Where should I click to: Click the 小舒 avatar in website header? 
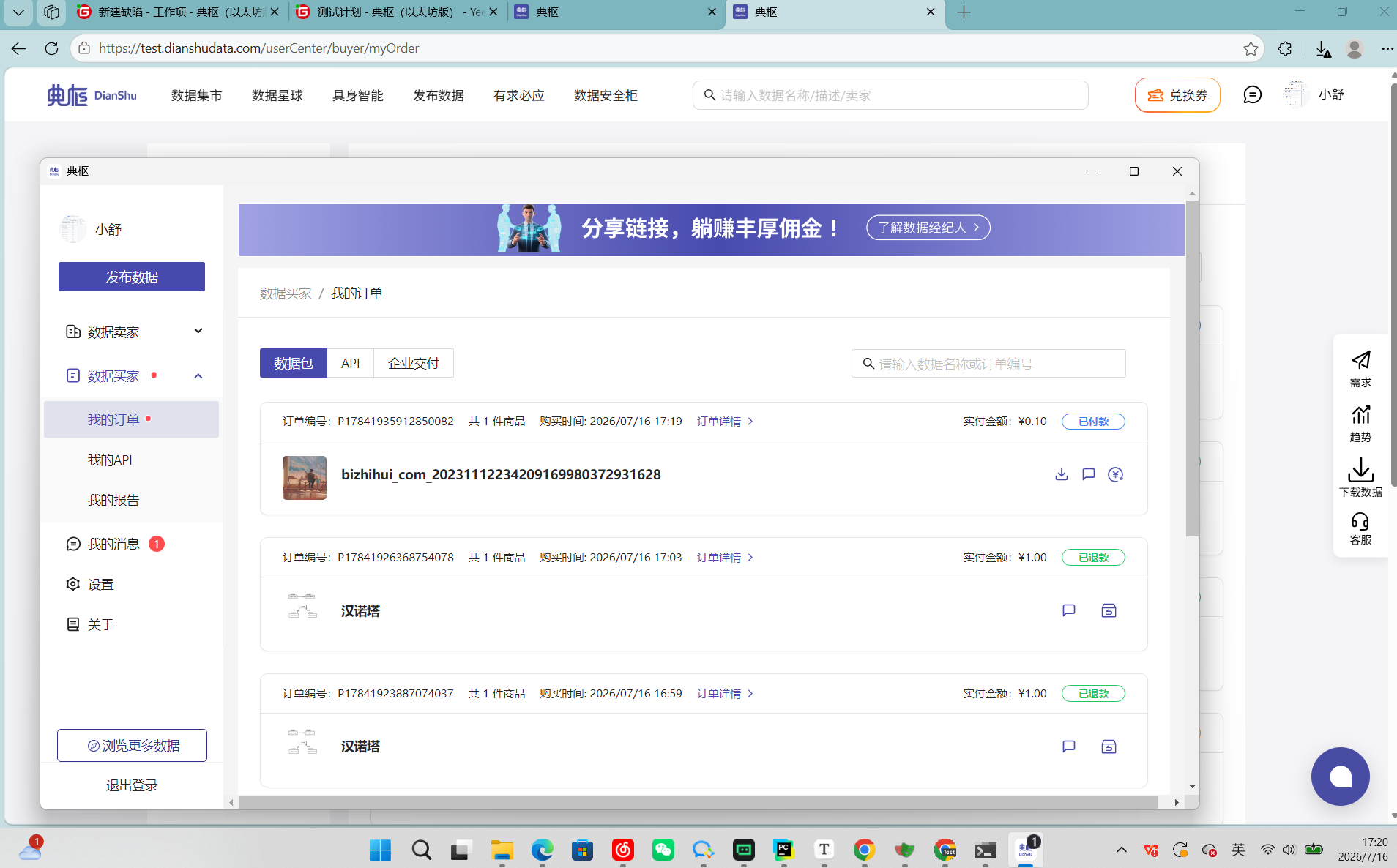[x=1296, y=94]
